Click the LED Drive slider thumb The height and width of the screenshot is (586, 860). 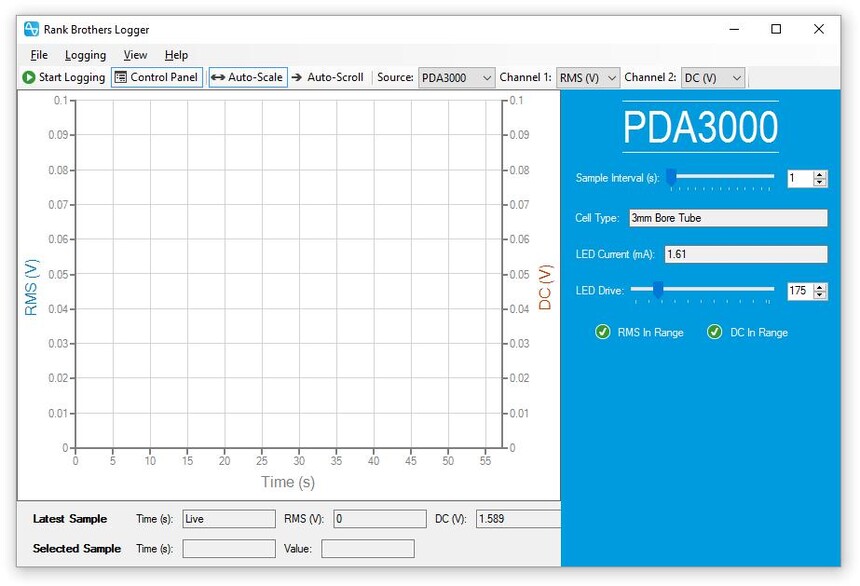pos(658,290)
